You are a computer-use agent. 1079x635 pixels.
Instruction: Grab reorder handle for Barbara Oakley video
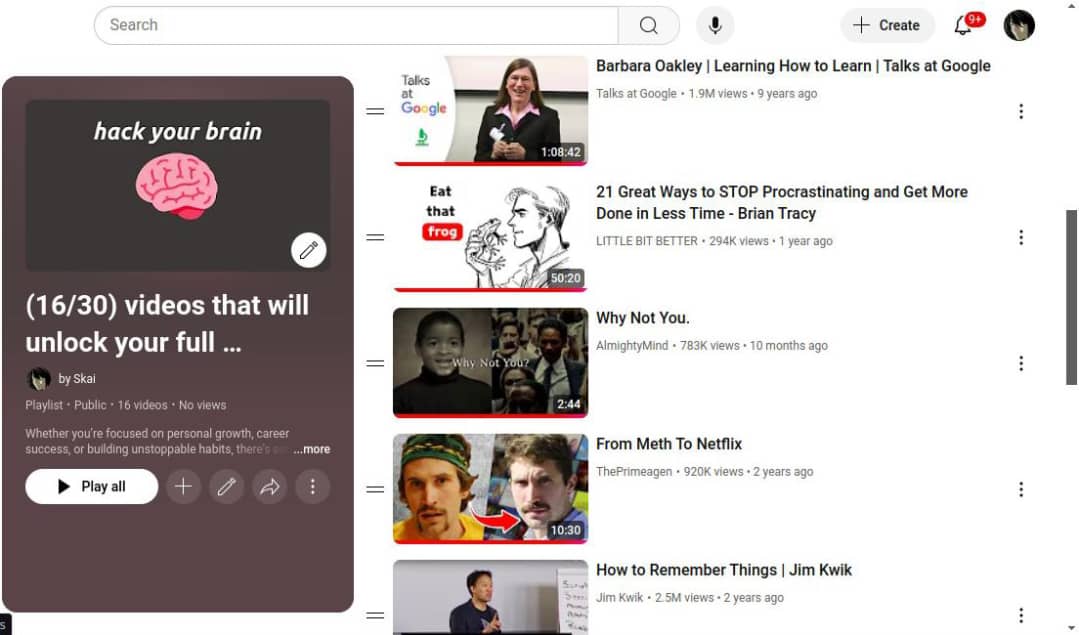click(x=375, y=111)
